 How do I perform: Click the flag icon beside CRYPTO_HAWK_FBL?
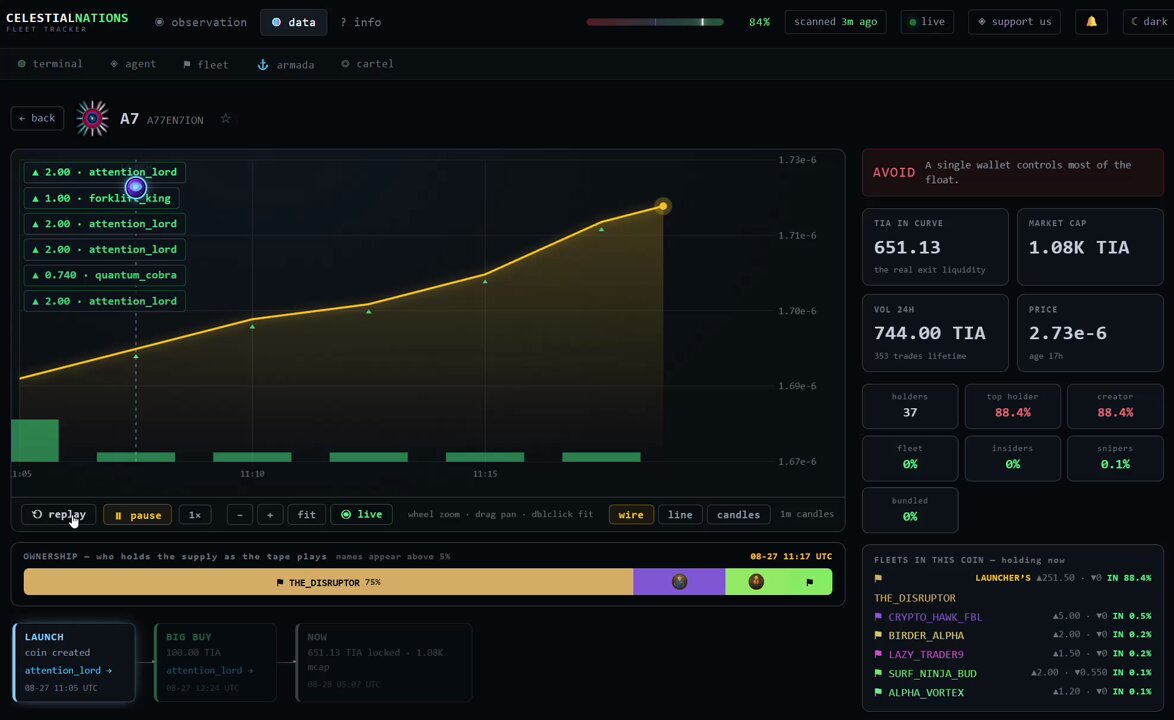878,617
